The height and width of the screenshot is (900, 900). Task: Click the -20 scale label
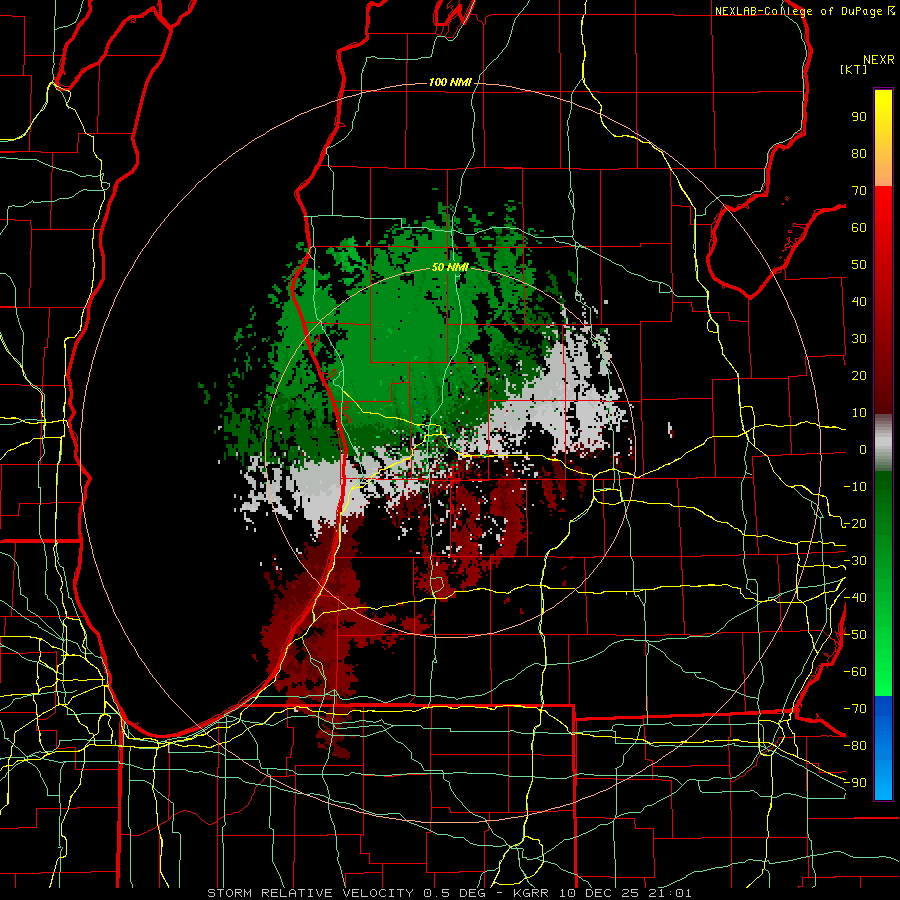(855, 523)
